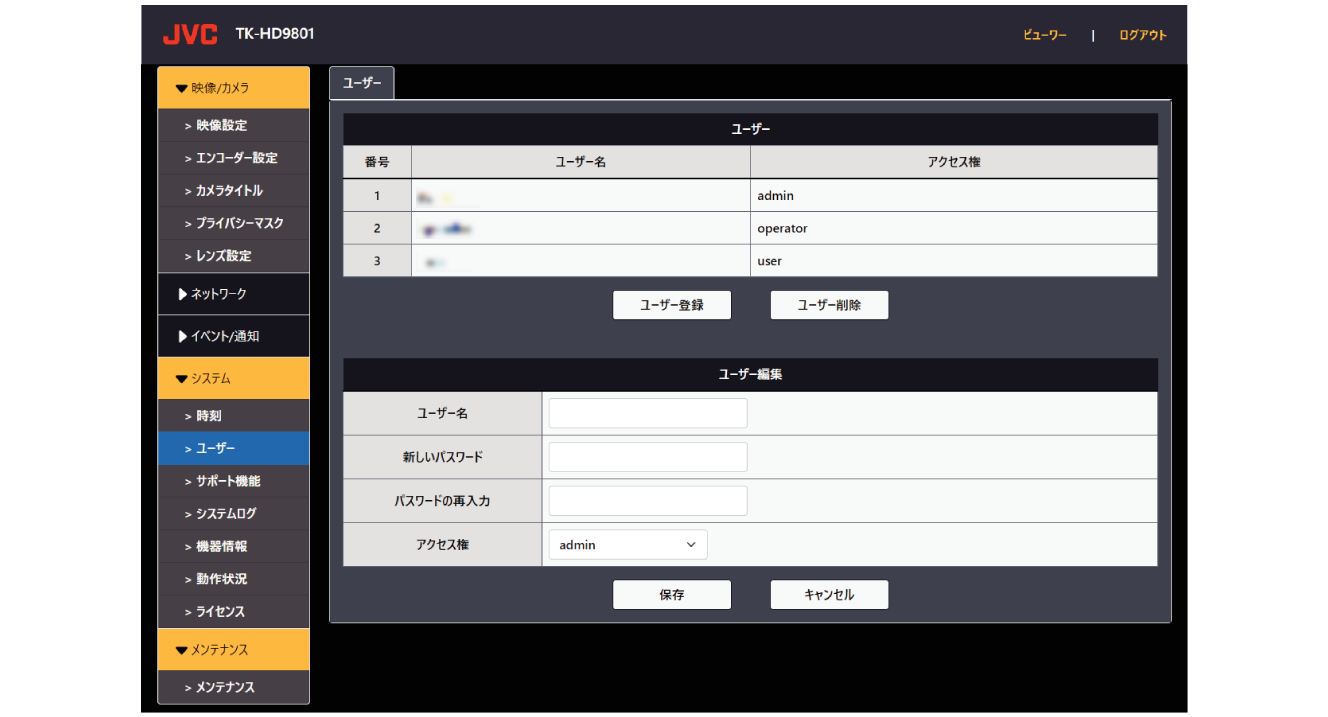Click the ユーザー名 column header

tap(581, 162)
